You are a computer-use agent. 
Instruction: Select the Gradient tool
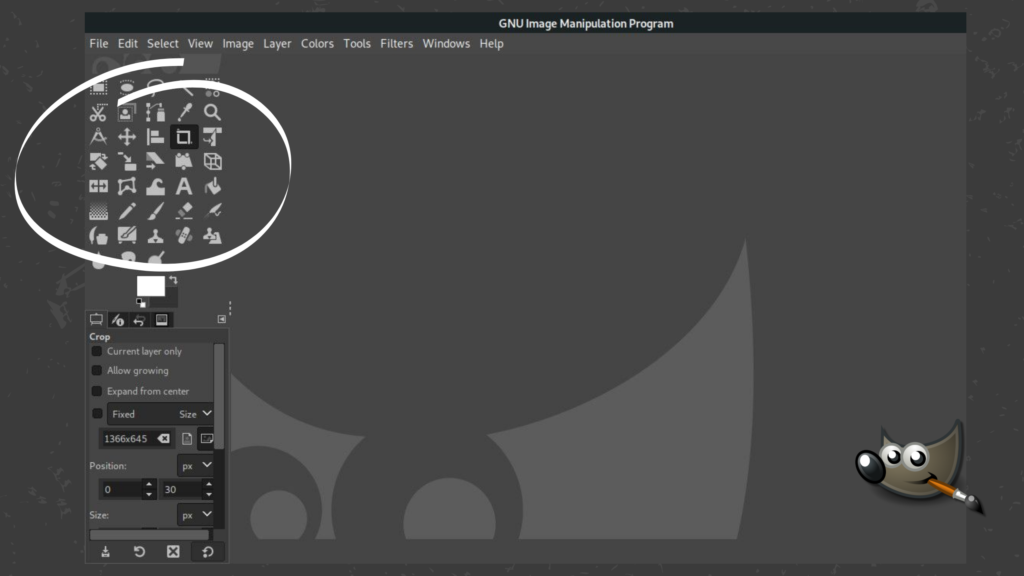98,211
